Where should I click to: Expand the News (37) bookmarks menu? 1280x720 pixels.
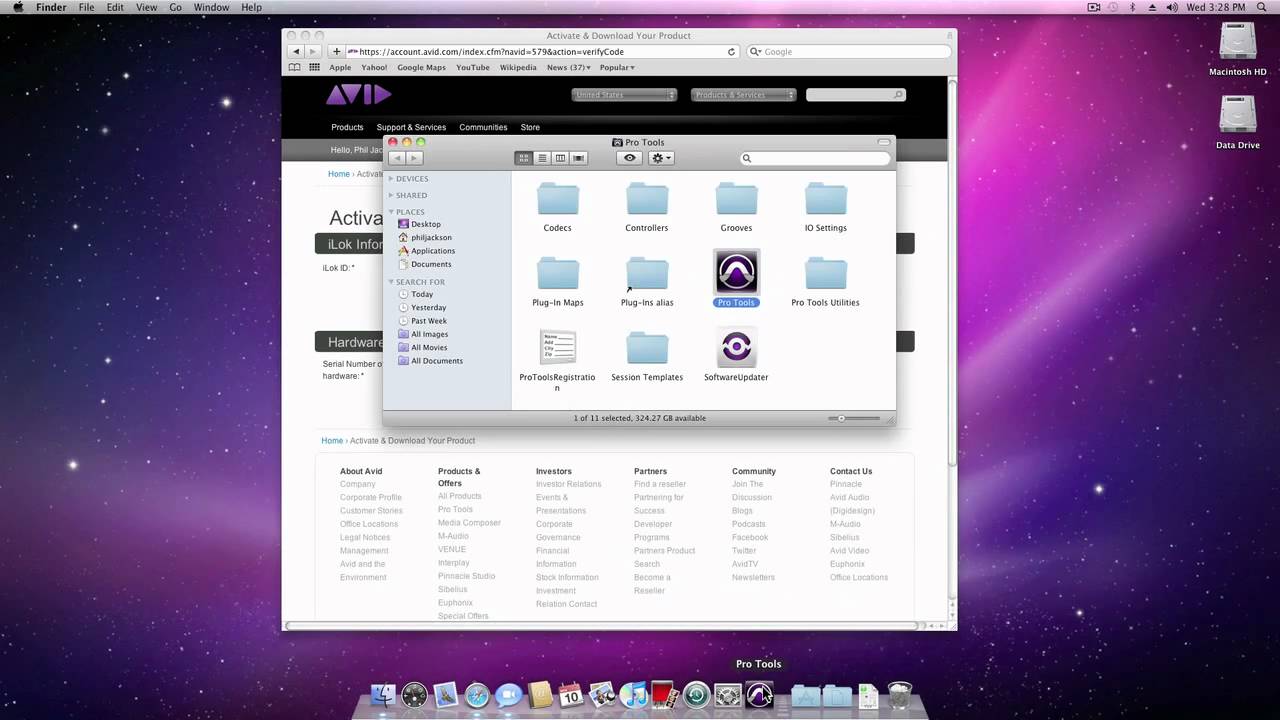click(569, 68)
